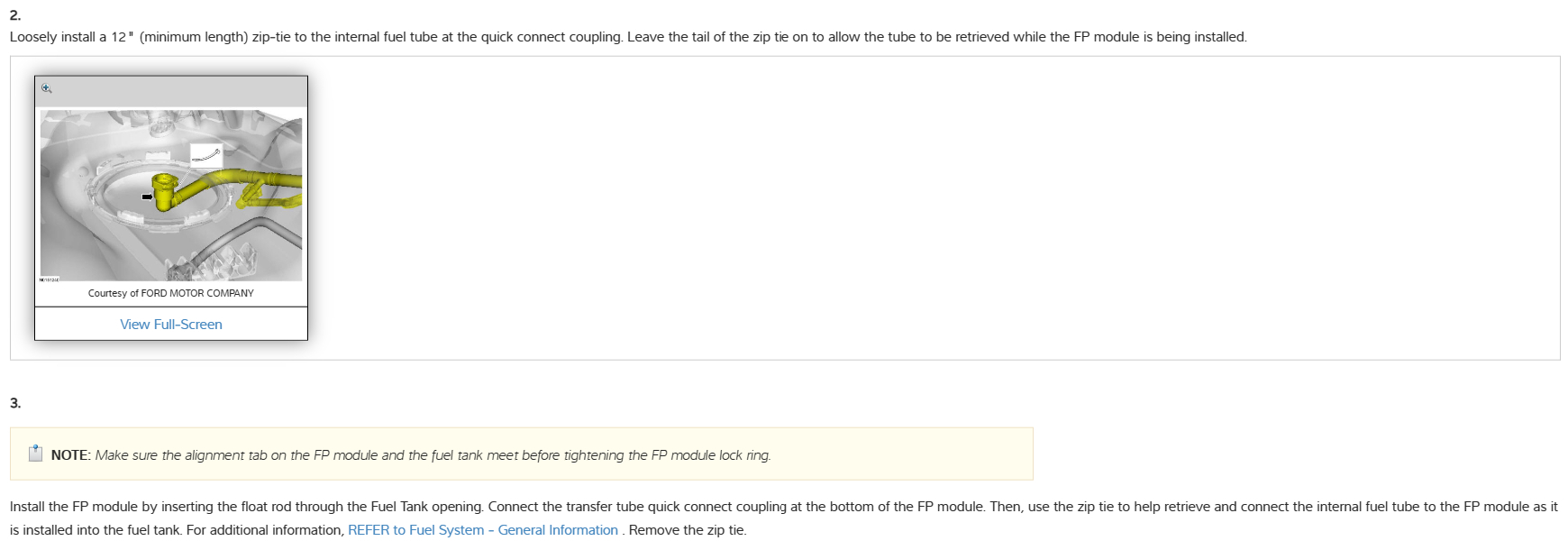Click the magnifier zoom icon above the diagram
The width and height of the screenshot is (1568, 550).
(47, 88)
